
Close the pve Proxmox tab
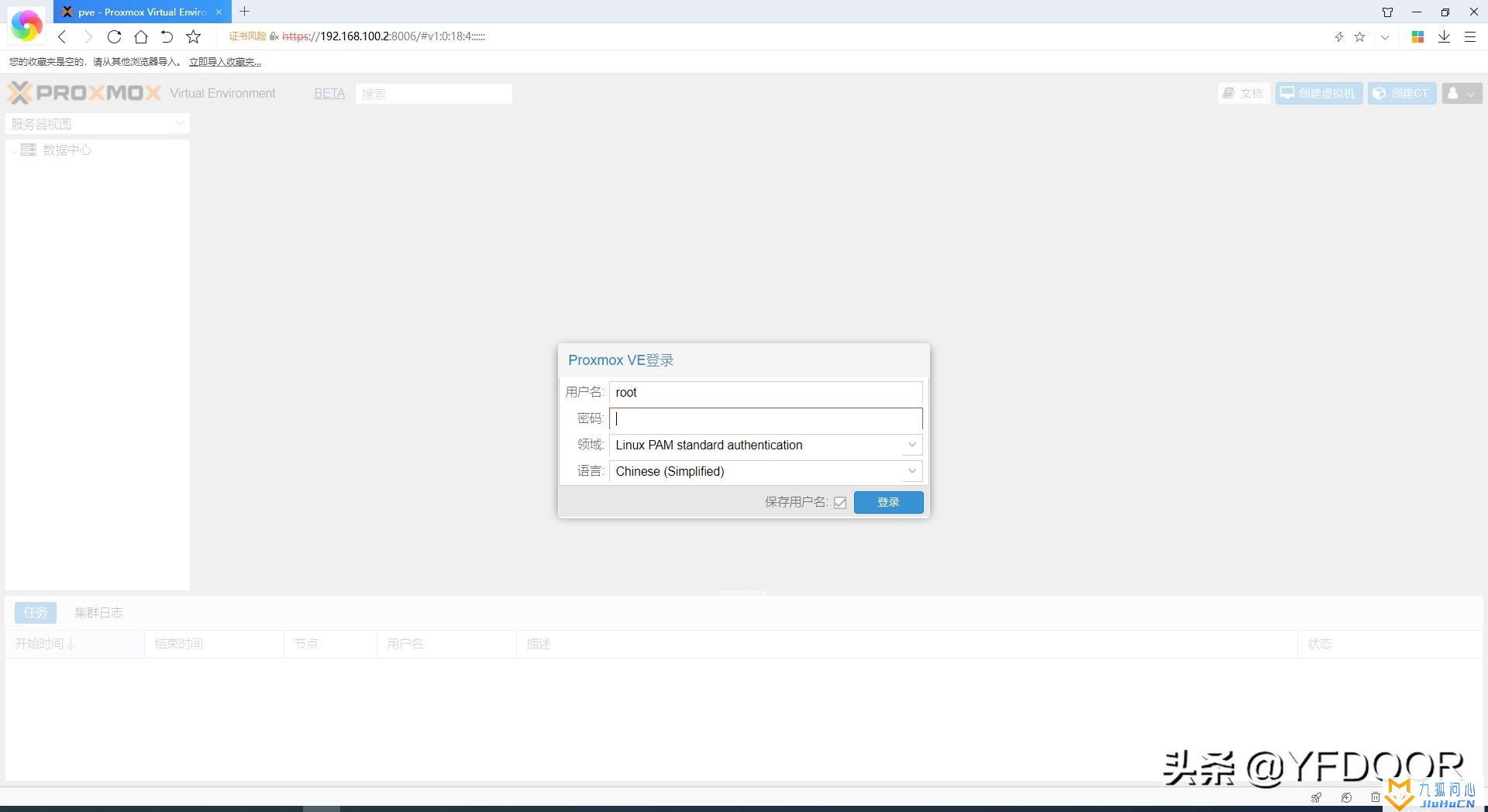[219, 12]
